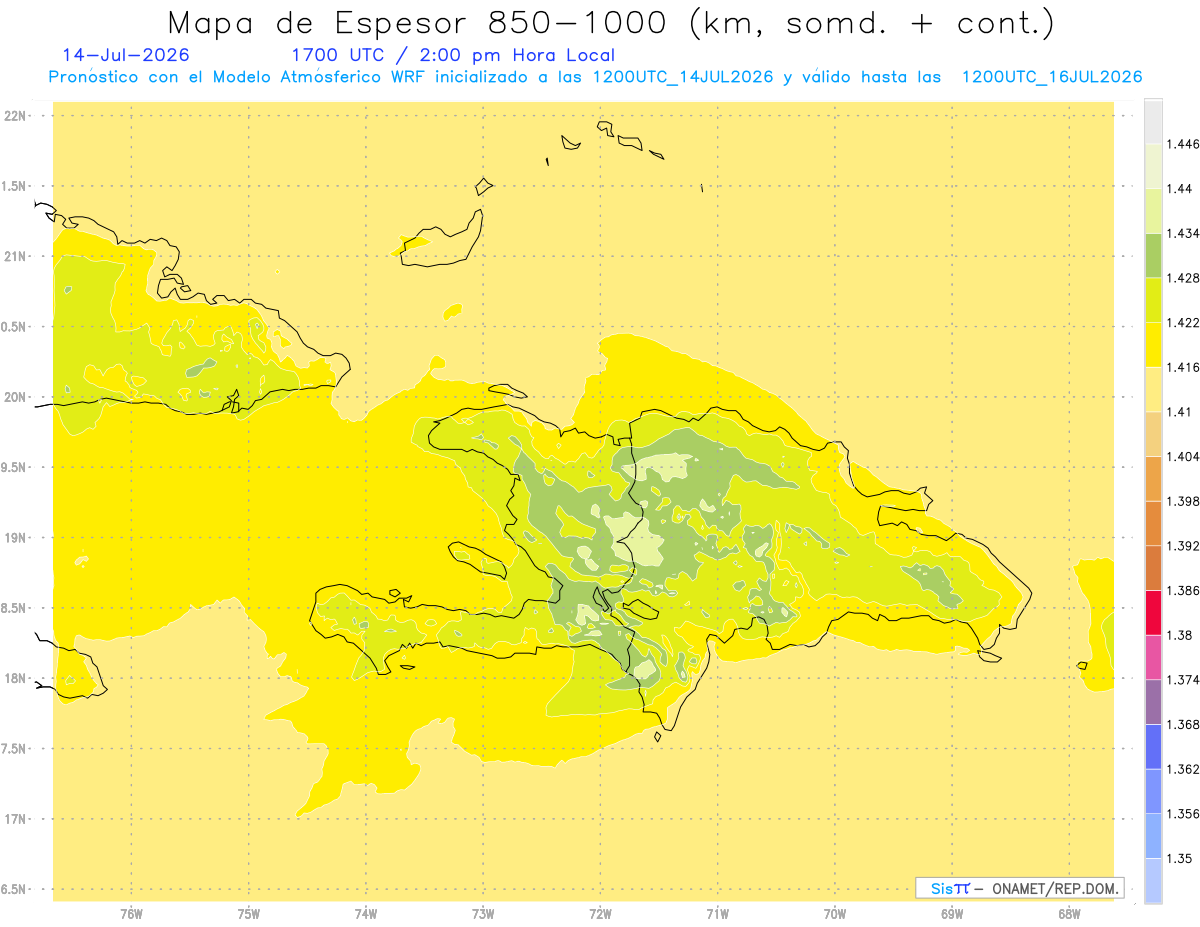Click the longitude axis label "70W"
Screen dimensions: 1200x927
coord(835,914)
